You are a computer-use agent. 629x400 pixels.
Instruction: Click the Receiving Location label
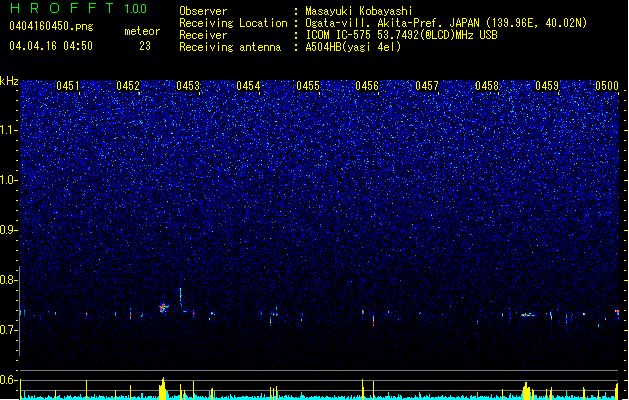click(x=233, y=23)
